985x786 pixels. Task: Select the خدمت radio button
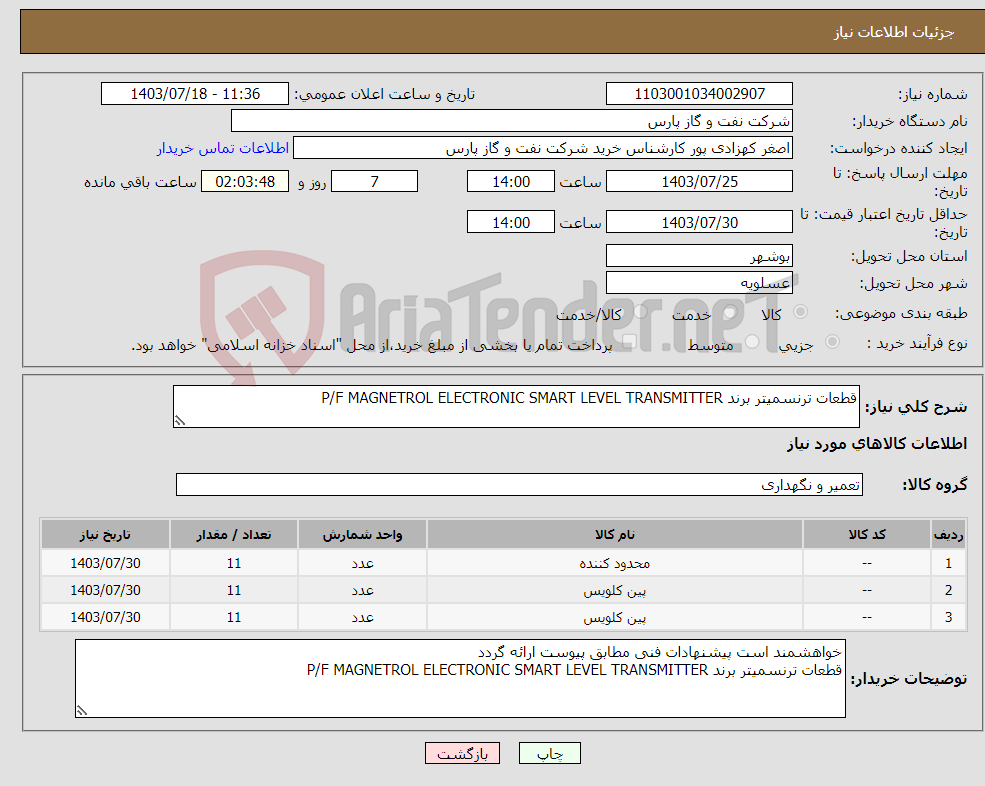point(730,312)
